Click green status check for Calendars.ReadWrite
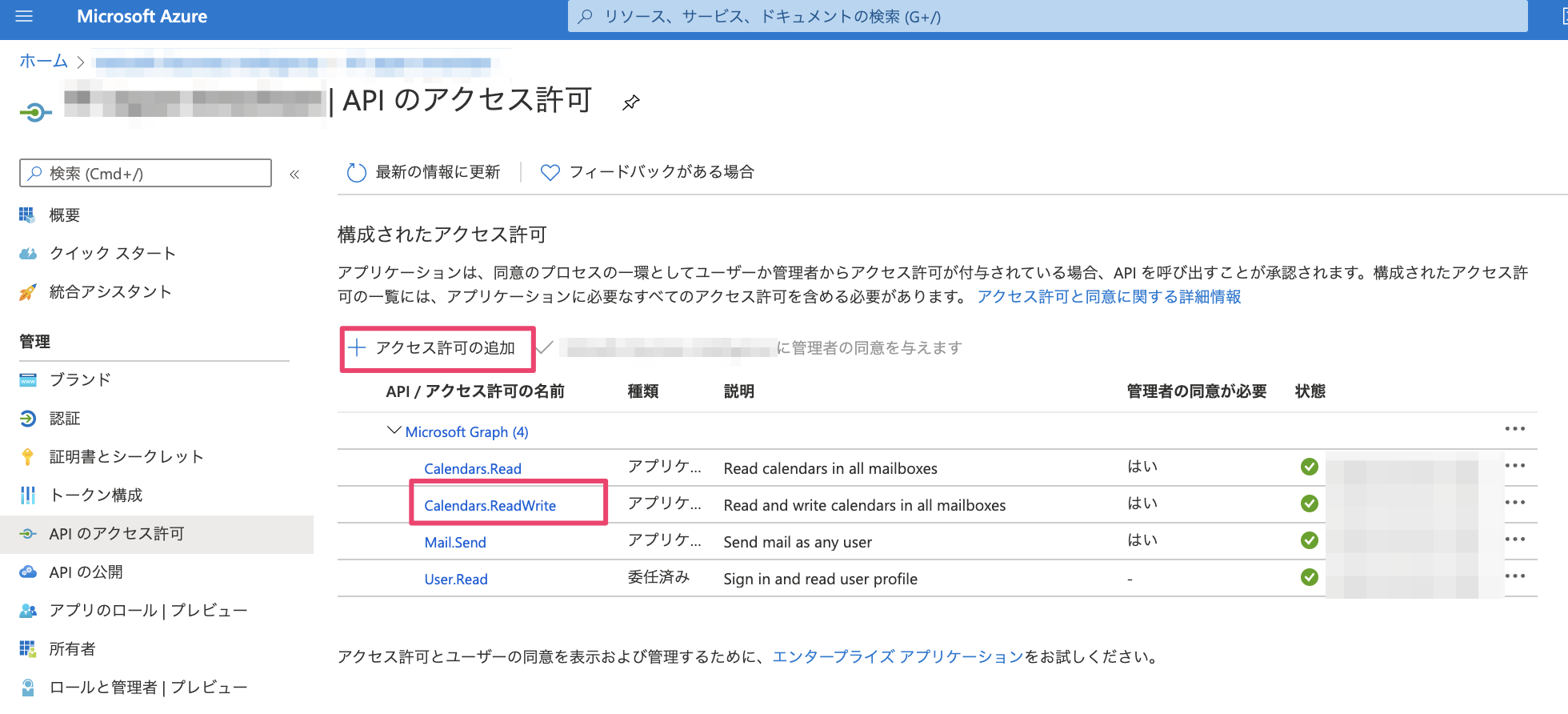The image size is (1568, 714). pyautogui.click(x=1310, y=503)
